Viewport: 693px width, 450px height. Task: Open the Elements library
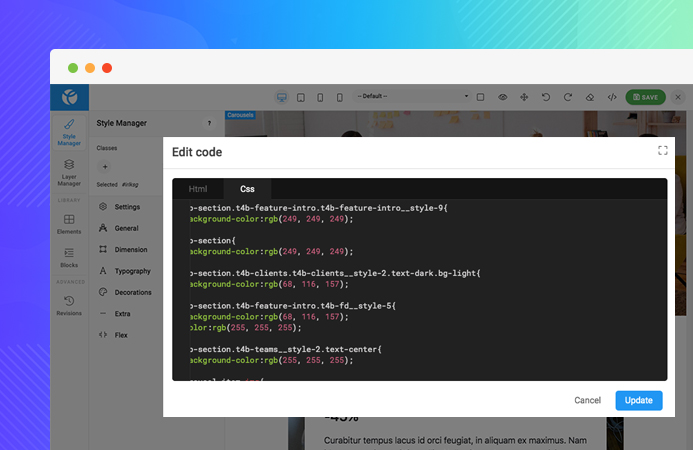(x=69, y=224)
